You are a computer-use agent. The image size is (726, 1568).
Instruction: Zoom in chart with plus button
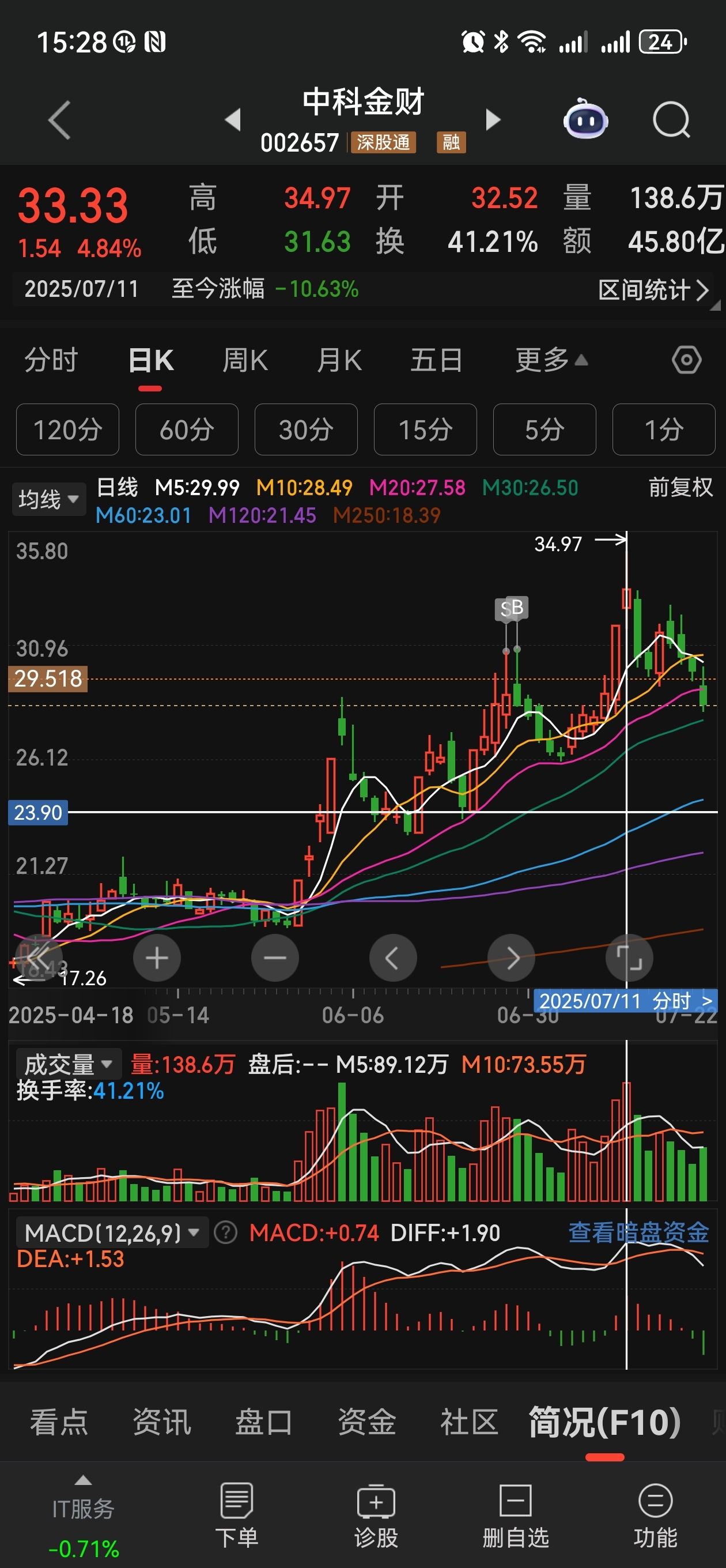click(157, 958)
